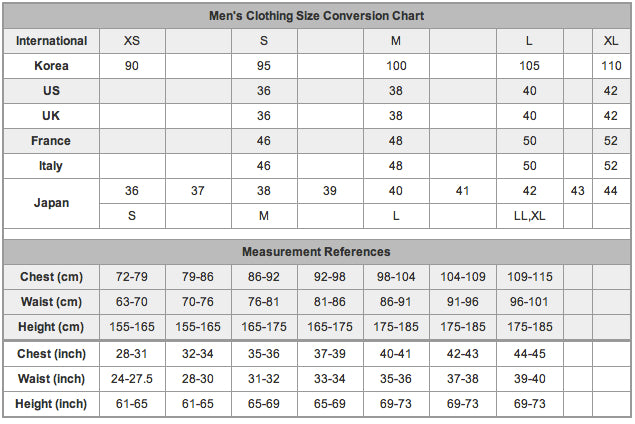Click Waist (cm) value 96-101
The image size is (635, 424).
[x=529, y=302]
